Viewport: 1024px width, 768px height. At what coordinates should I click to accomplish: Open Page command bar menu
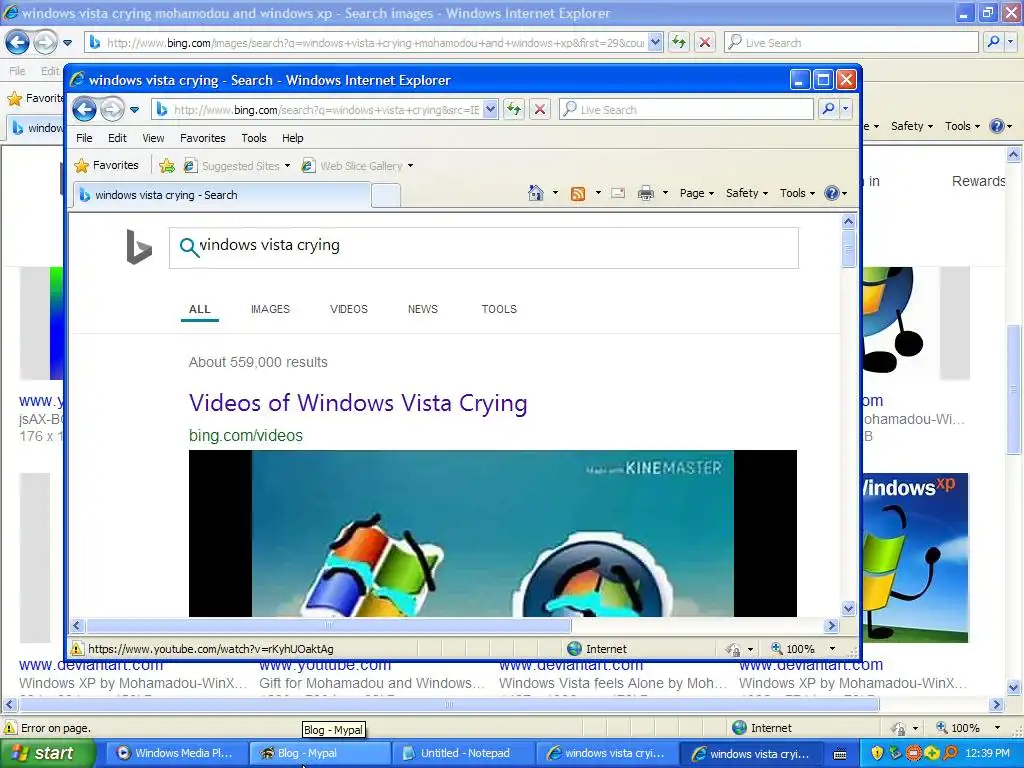[x=697, y=193]
